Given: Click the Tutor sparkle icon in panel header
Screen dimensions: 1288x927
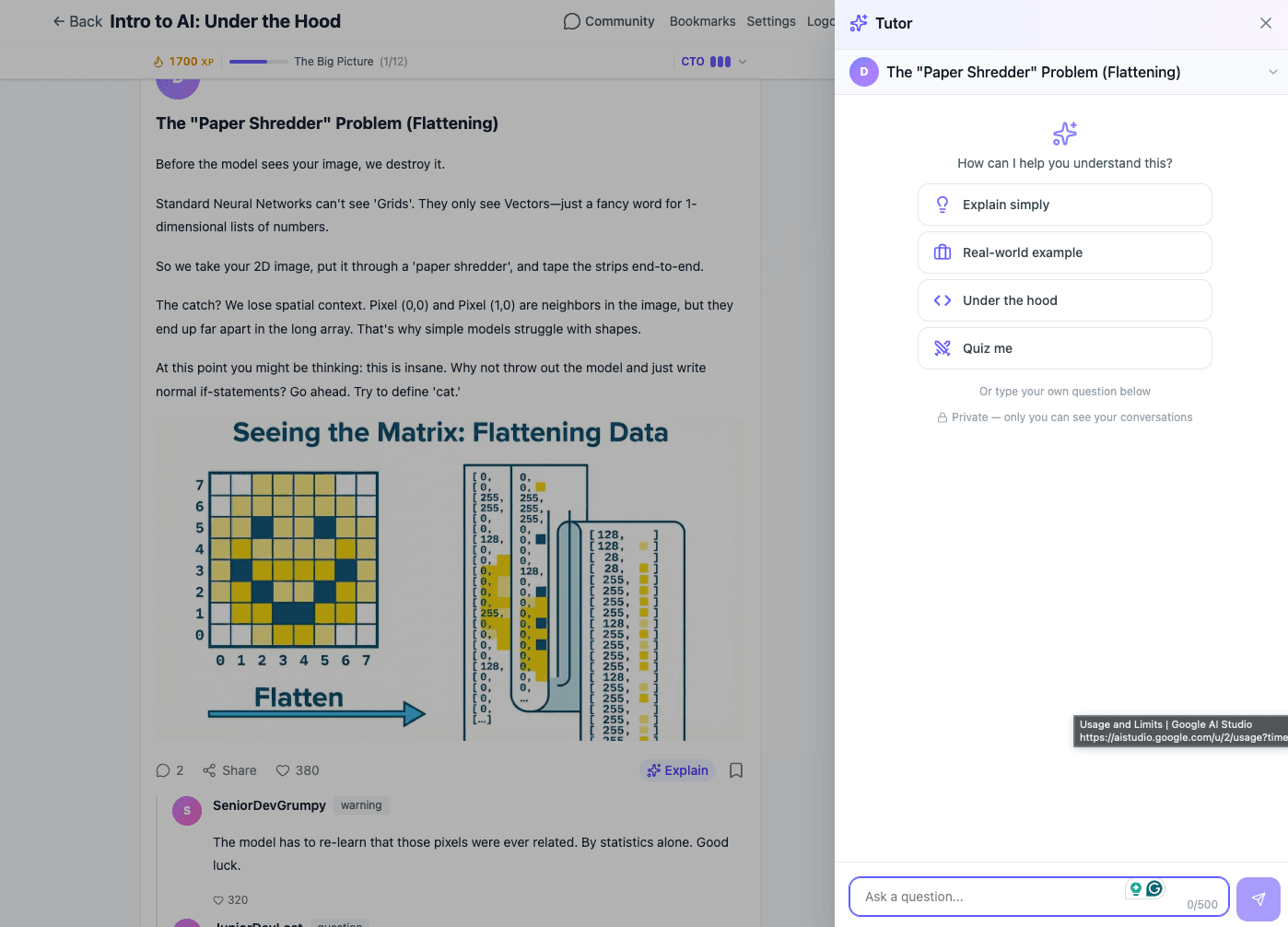Looking at the screenshot, I should pos(858,23).
